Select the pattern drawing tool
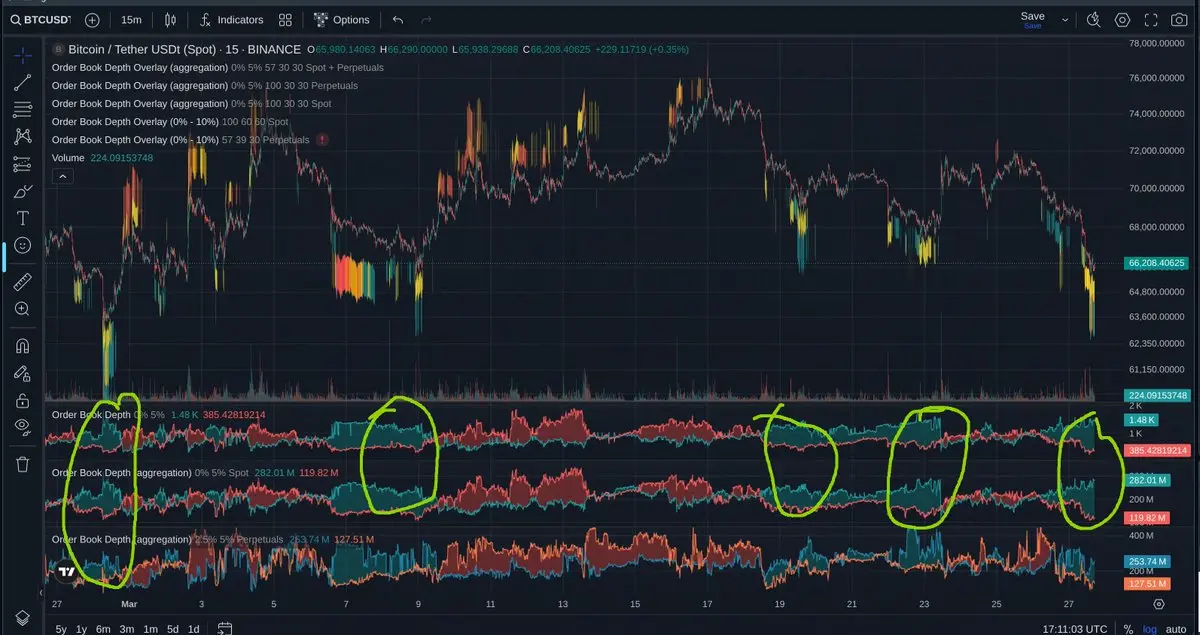 coord(22,136)
